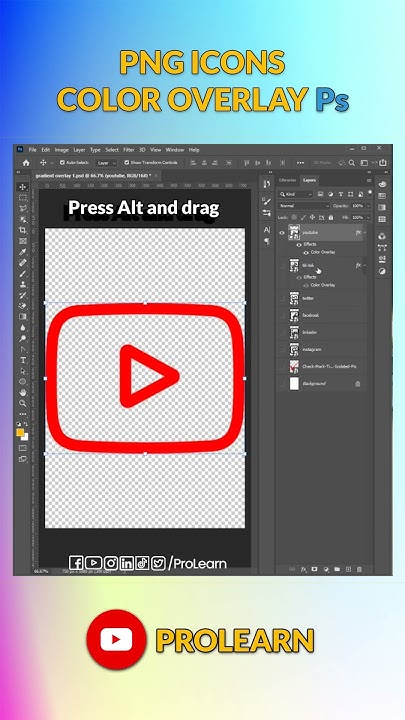
Task: Hide the youtube layer via eye icon
Action: click(282, 233)
